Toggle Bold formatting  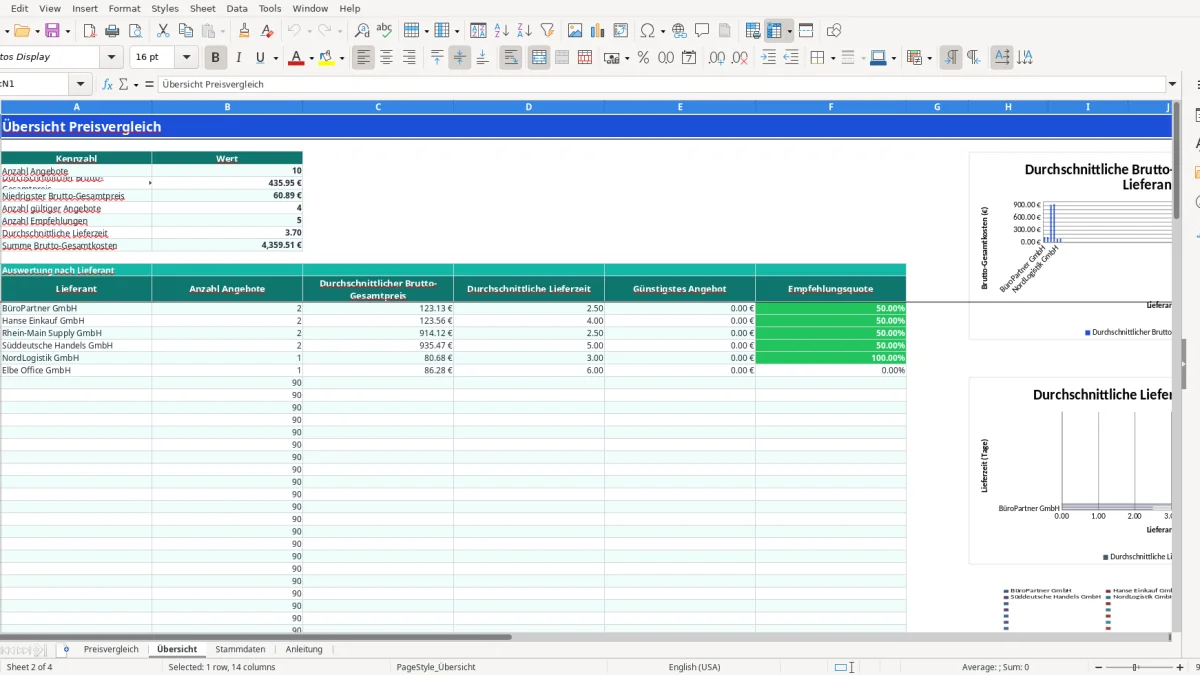tap(215, 58)
